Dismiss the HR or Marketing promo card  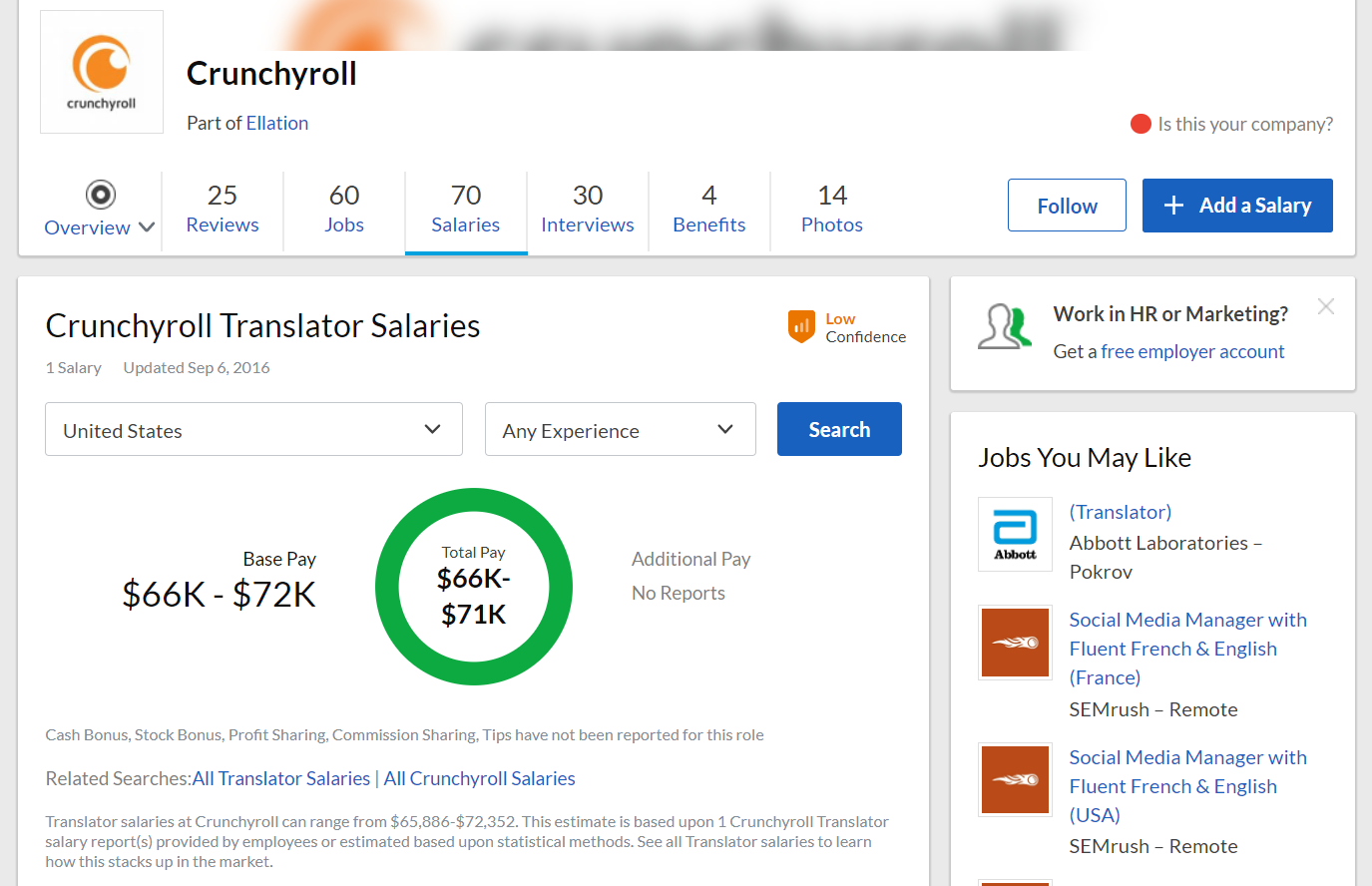[1325, 306]
